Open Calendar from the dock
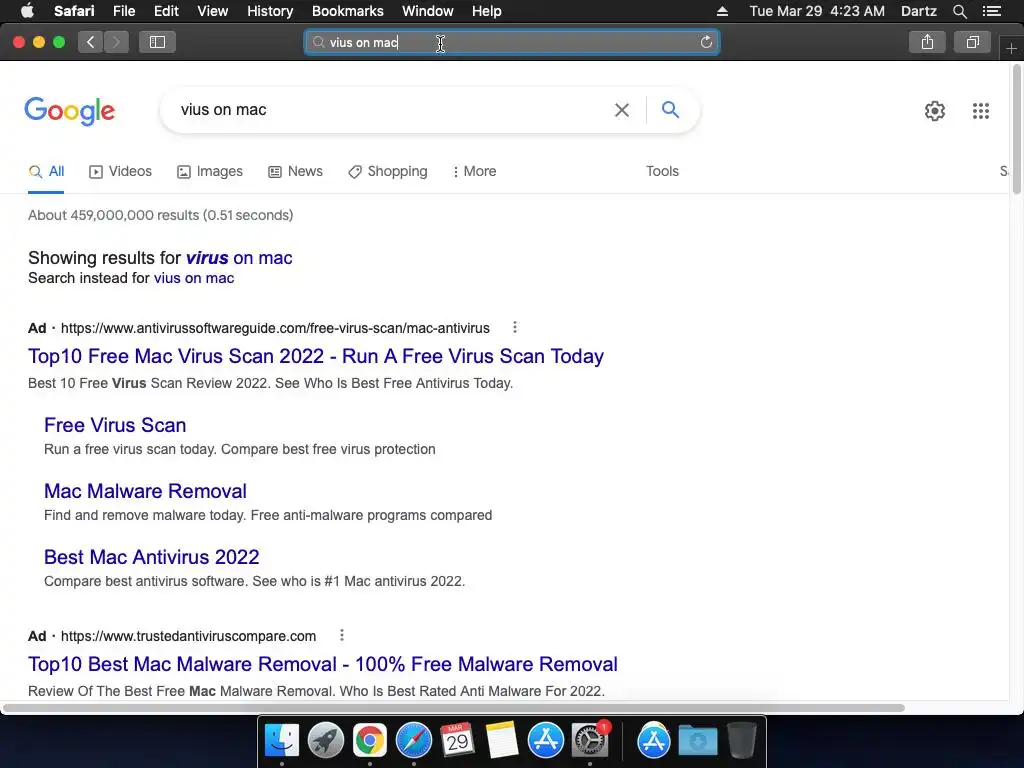 pos(457,741)
